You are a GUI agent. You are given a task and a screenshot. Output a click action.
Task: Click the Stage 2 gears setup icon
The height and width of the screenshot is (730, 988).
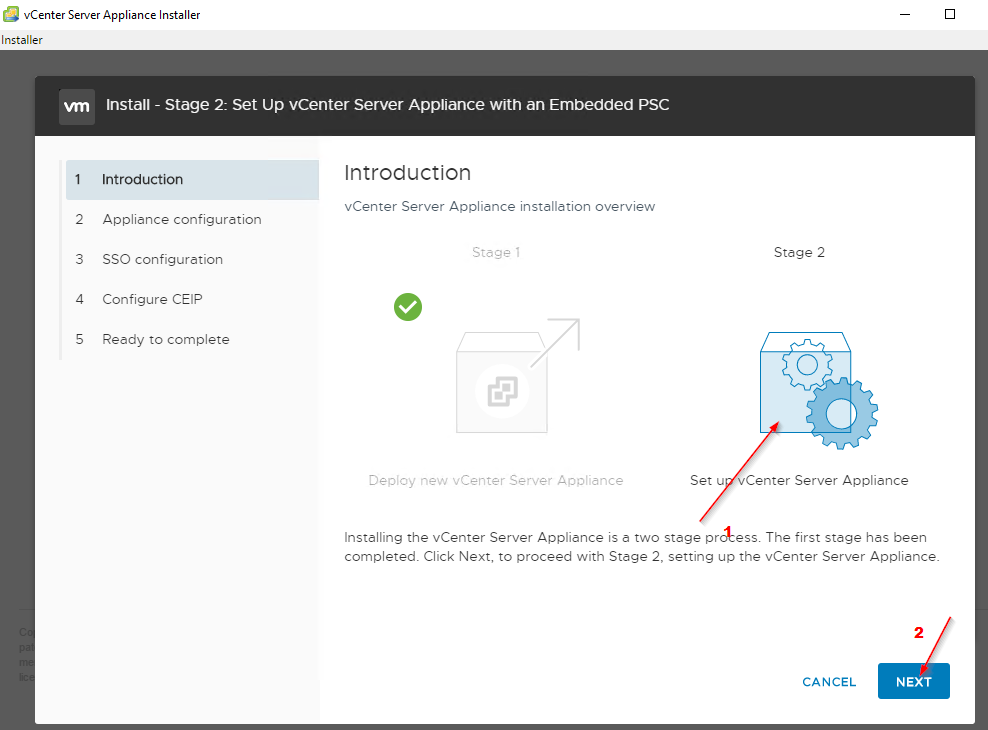[x=819, y=390]
